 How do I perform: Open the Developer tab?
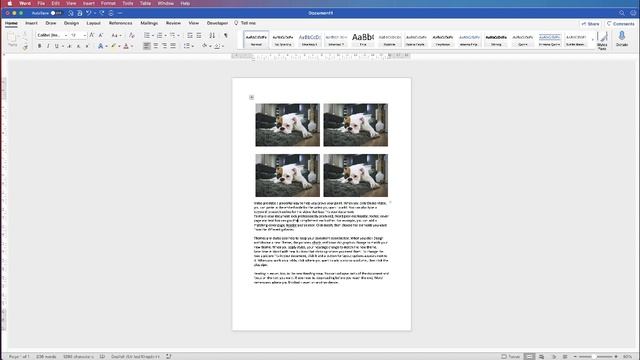pyautogui.click(x=217, y=23)
